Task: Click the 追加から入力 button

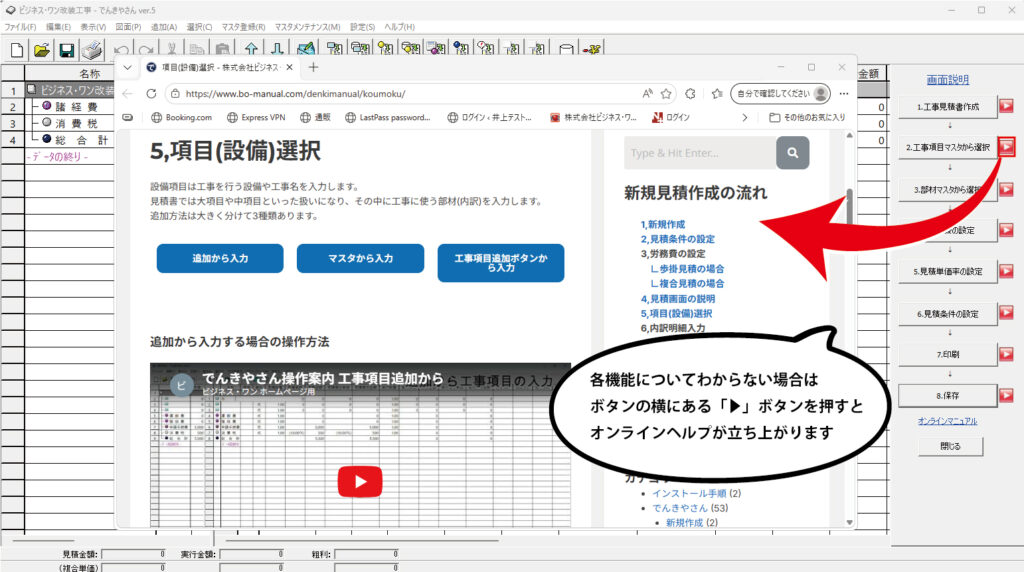Action: (220, 259)
